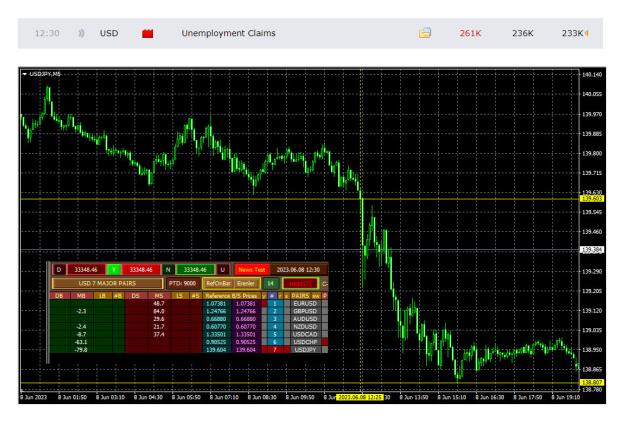Click the RefOnBar button
The image size is (625, 423).
(x=218, y=283)
